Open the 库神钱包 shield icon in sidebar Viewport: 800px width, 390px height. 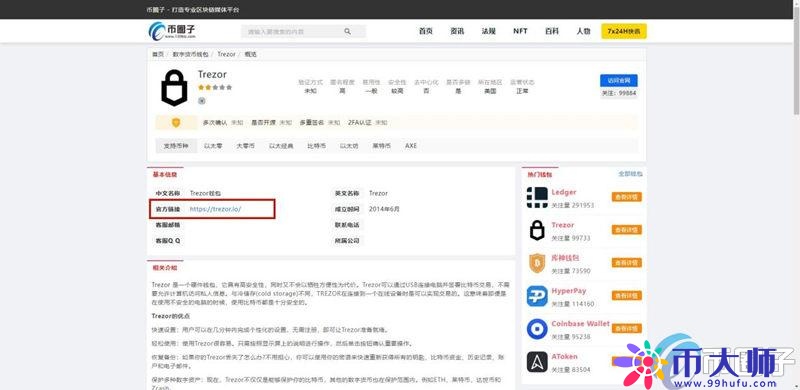(537, 263)
